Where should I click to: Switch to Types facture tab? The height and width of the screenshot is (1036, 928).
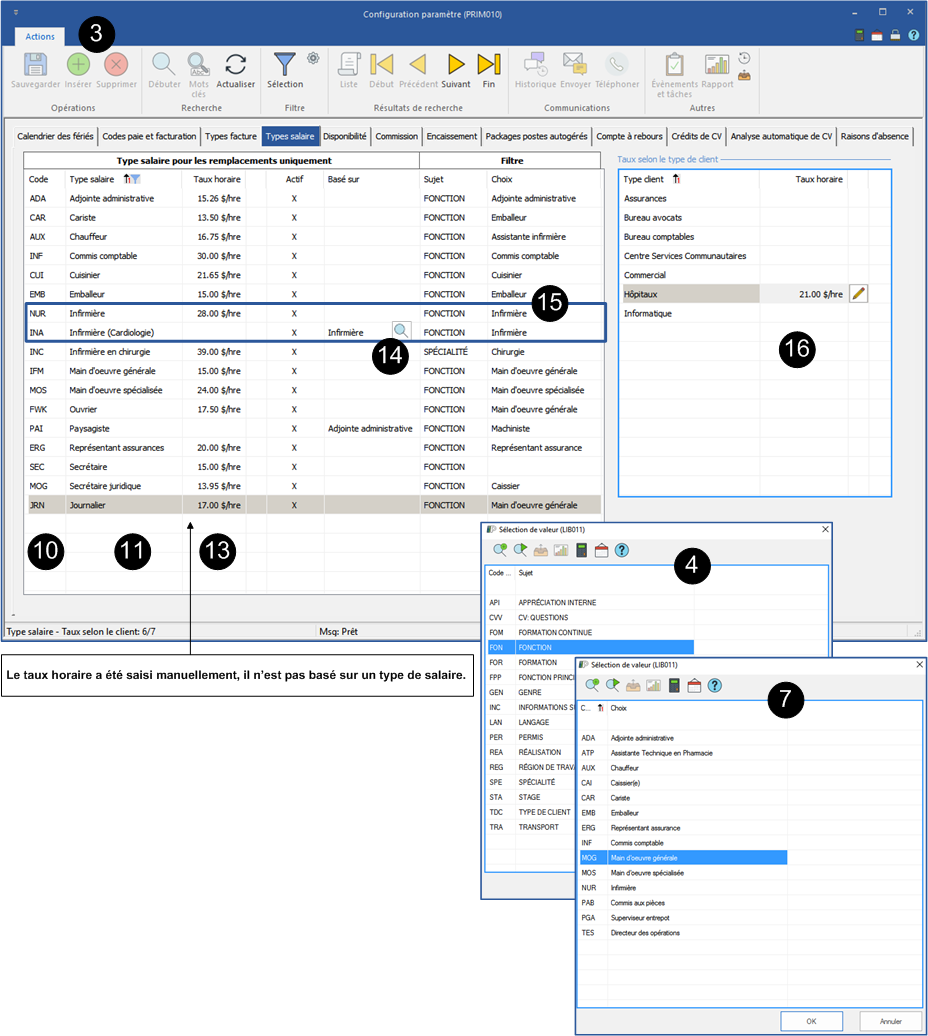[x=231, y=136]
